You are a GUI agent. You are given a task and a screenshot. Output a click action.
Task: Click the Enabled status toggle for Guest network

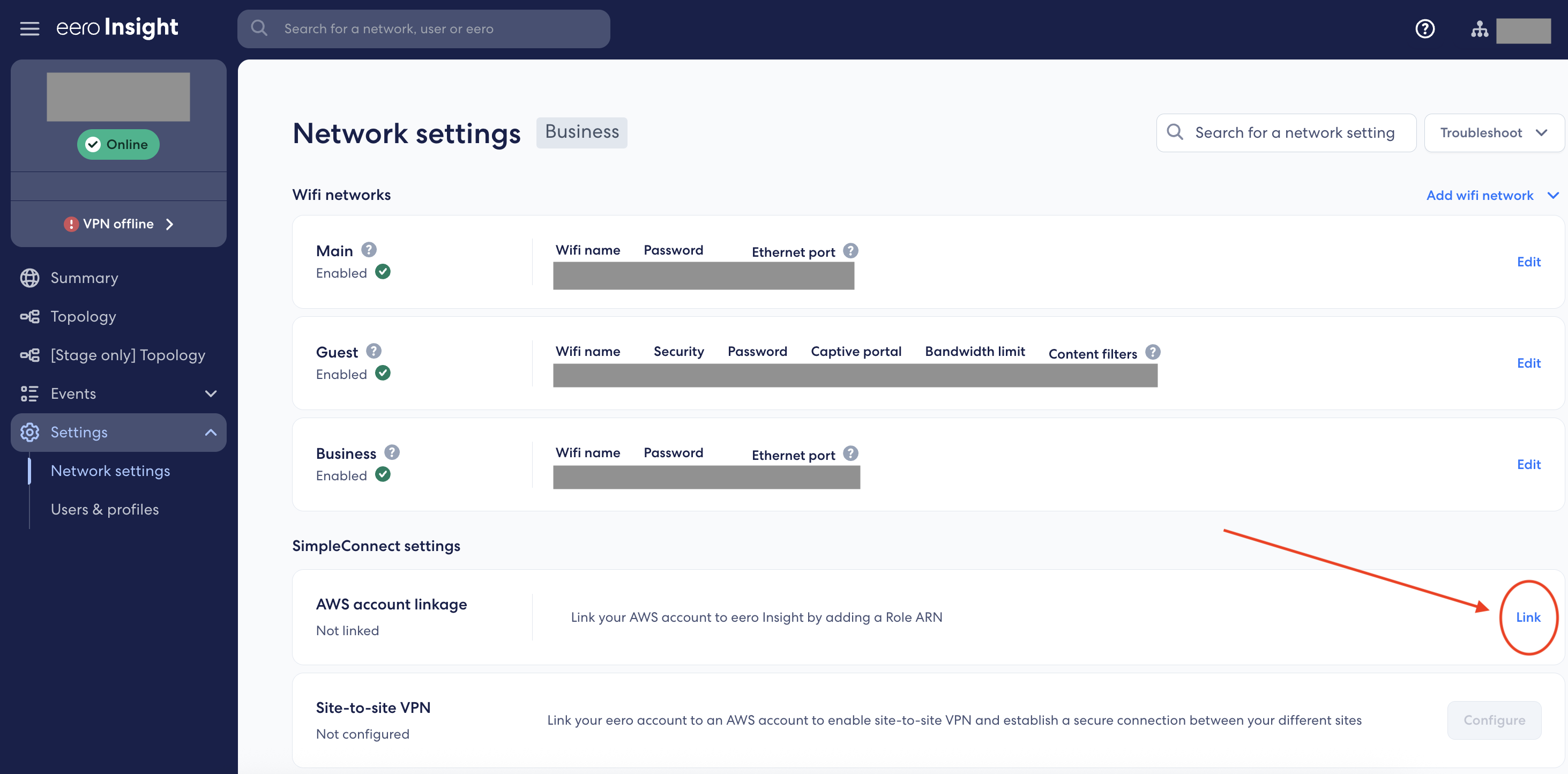(383, 373)
